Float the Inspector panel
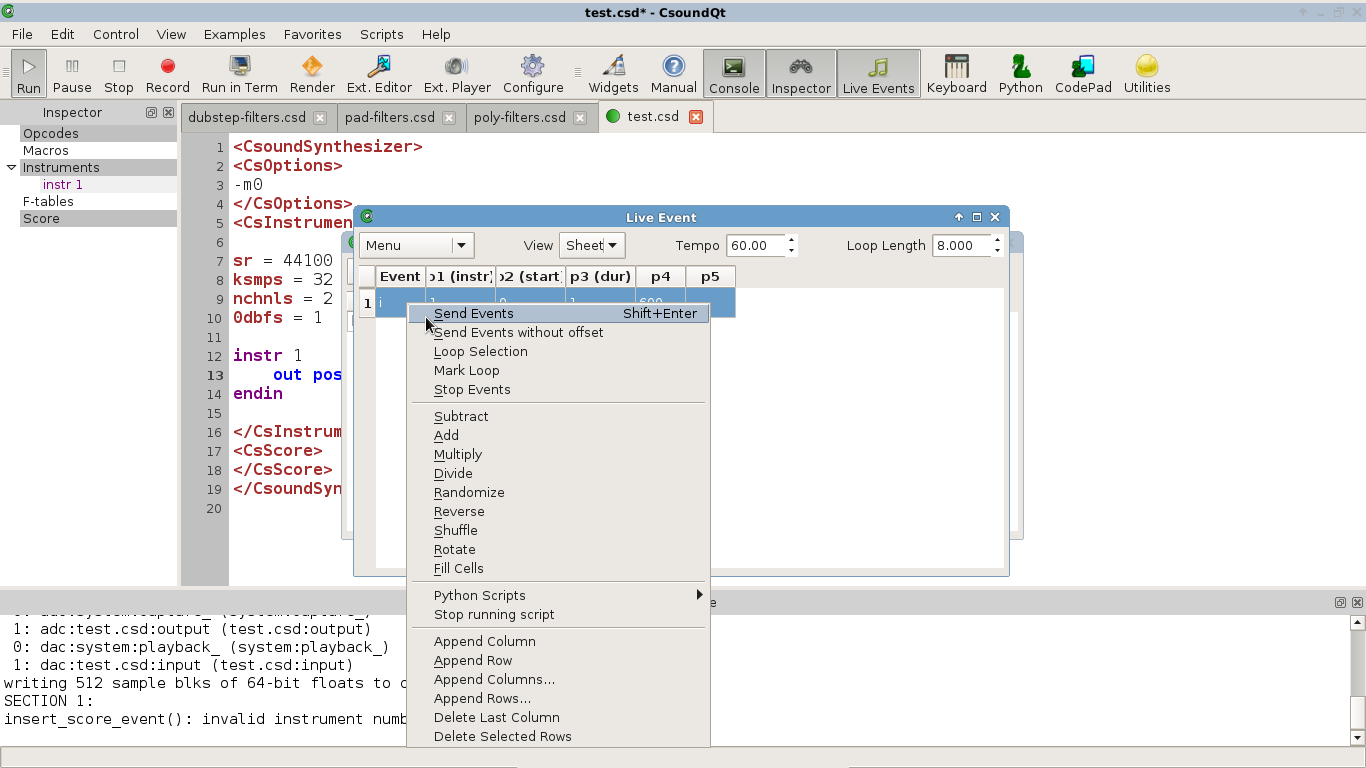 tap(151, 113)
